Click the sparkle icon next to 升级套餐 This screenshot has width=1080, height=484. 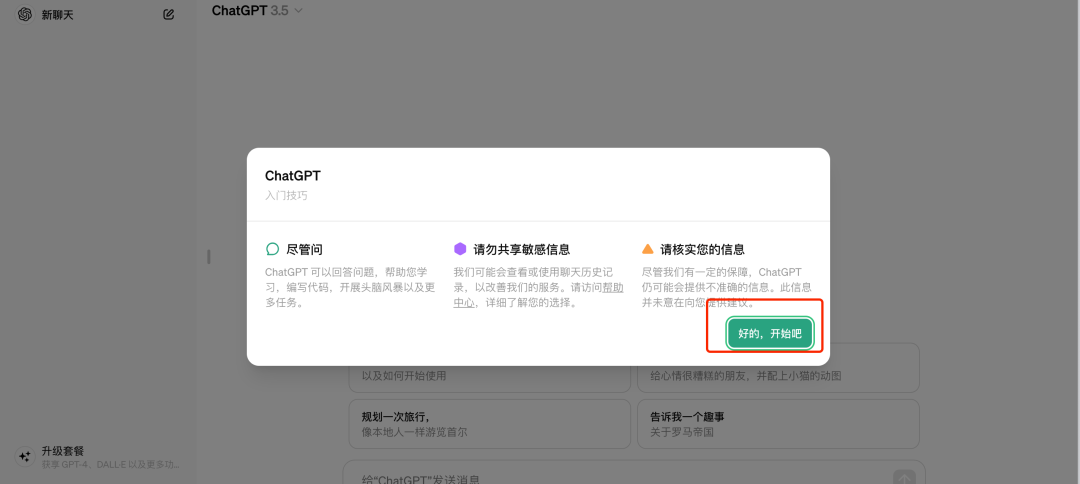[x=25, y=456]
